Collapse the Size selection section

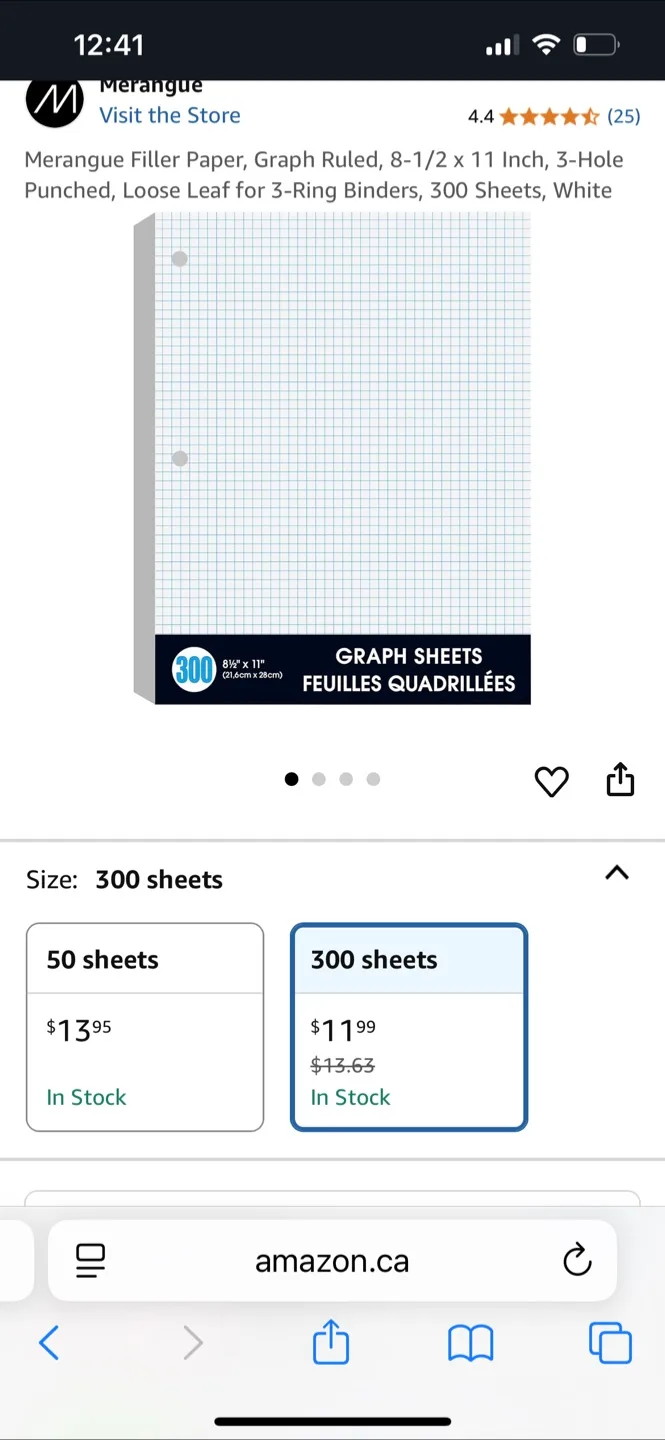point(616,873)
